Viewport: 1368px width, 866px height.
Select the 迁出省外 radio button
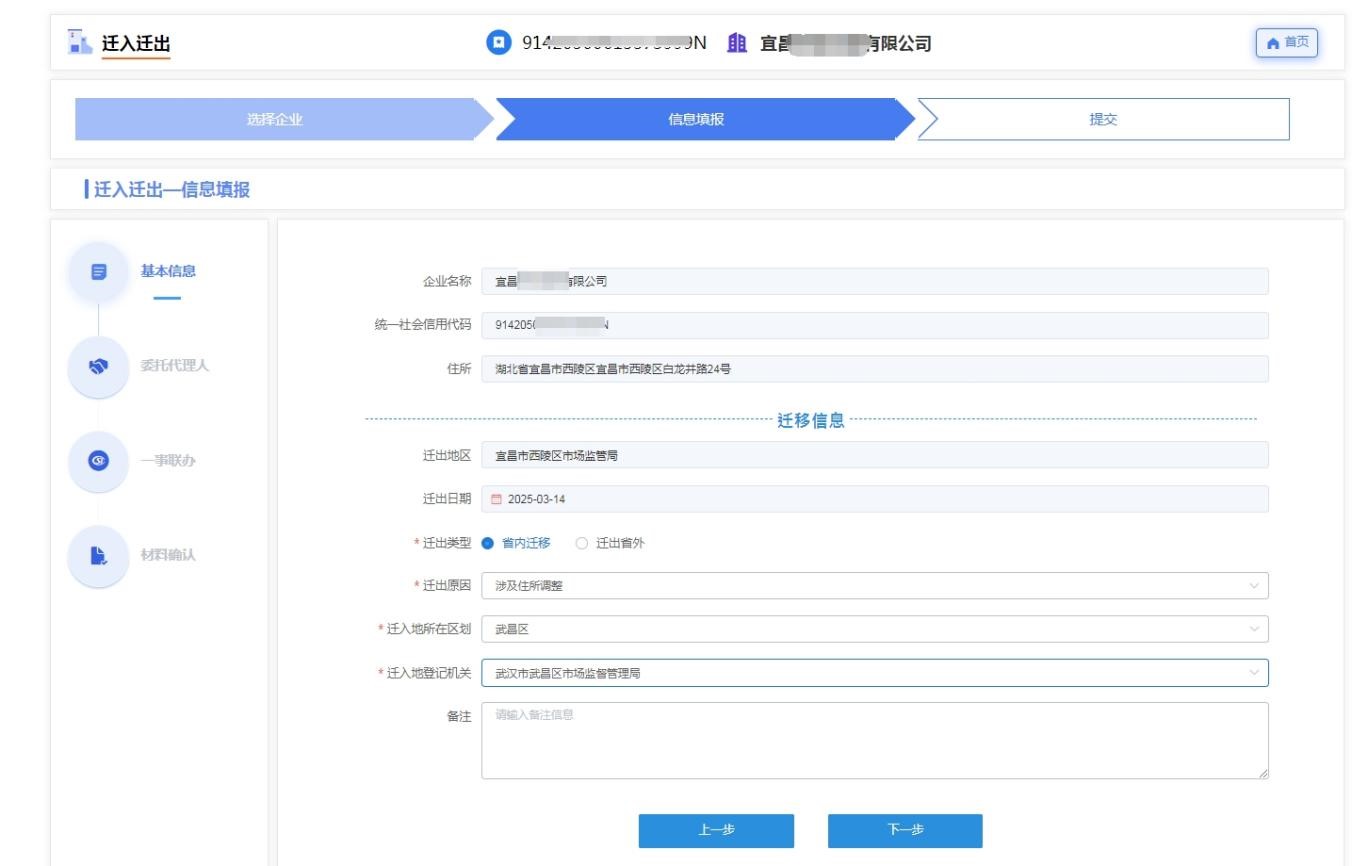tap(582, 543)
